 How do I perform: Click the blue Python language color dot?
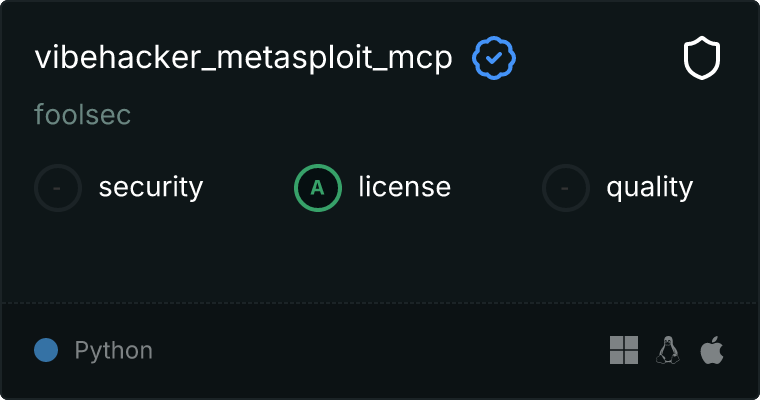coord(46,350)
